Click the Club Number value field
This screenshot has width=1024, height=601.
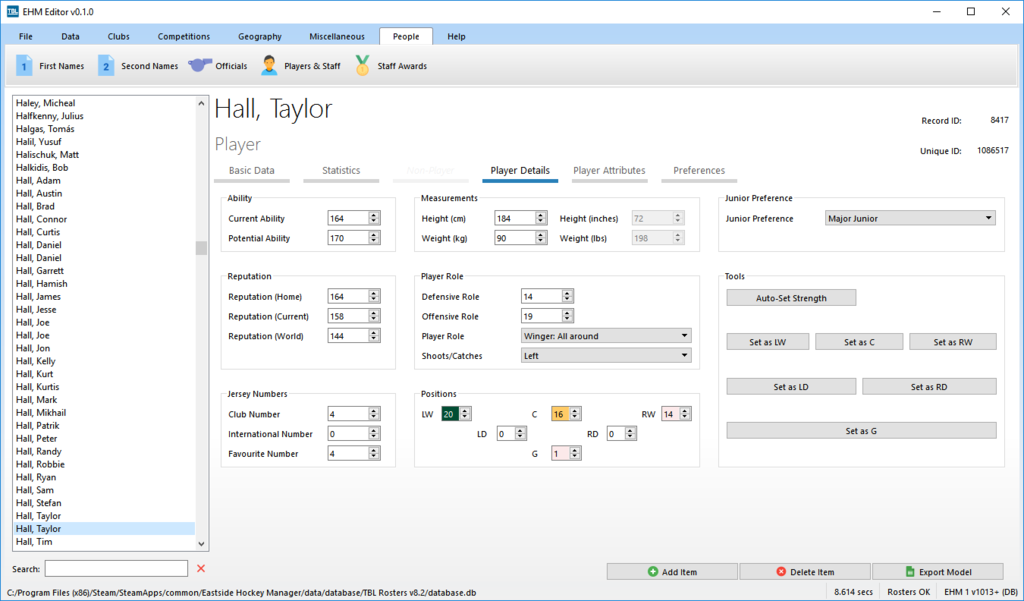(x=348, y=414)
